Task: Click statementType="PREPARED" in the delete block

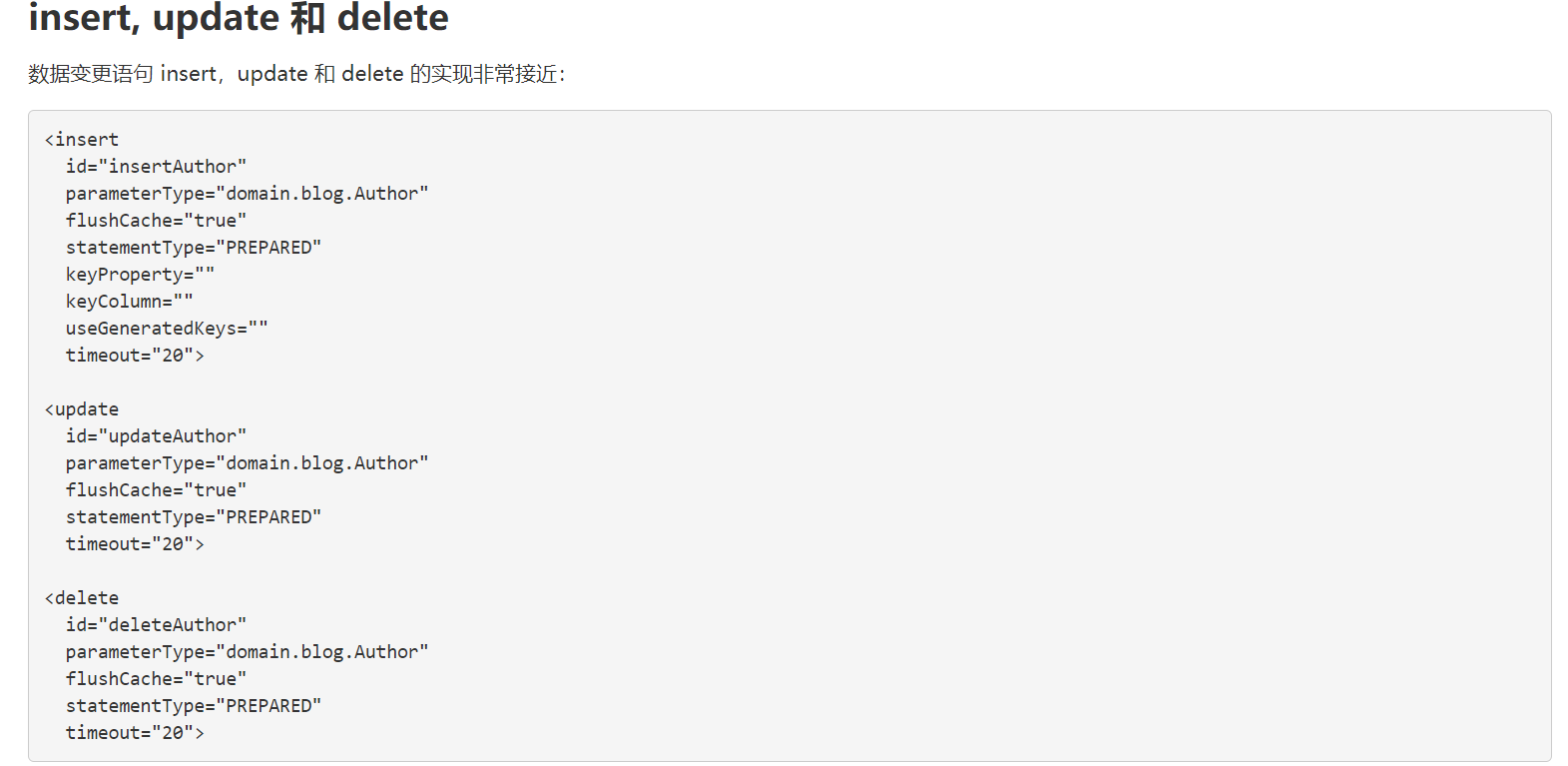Action: (x=194, y=706)
